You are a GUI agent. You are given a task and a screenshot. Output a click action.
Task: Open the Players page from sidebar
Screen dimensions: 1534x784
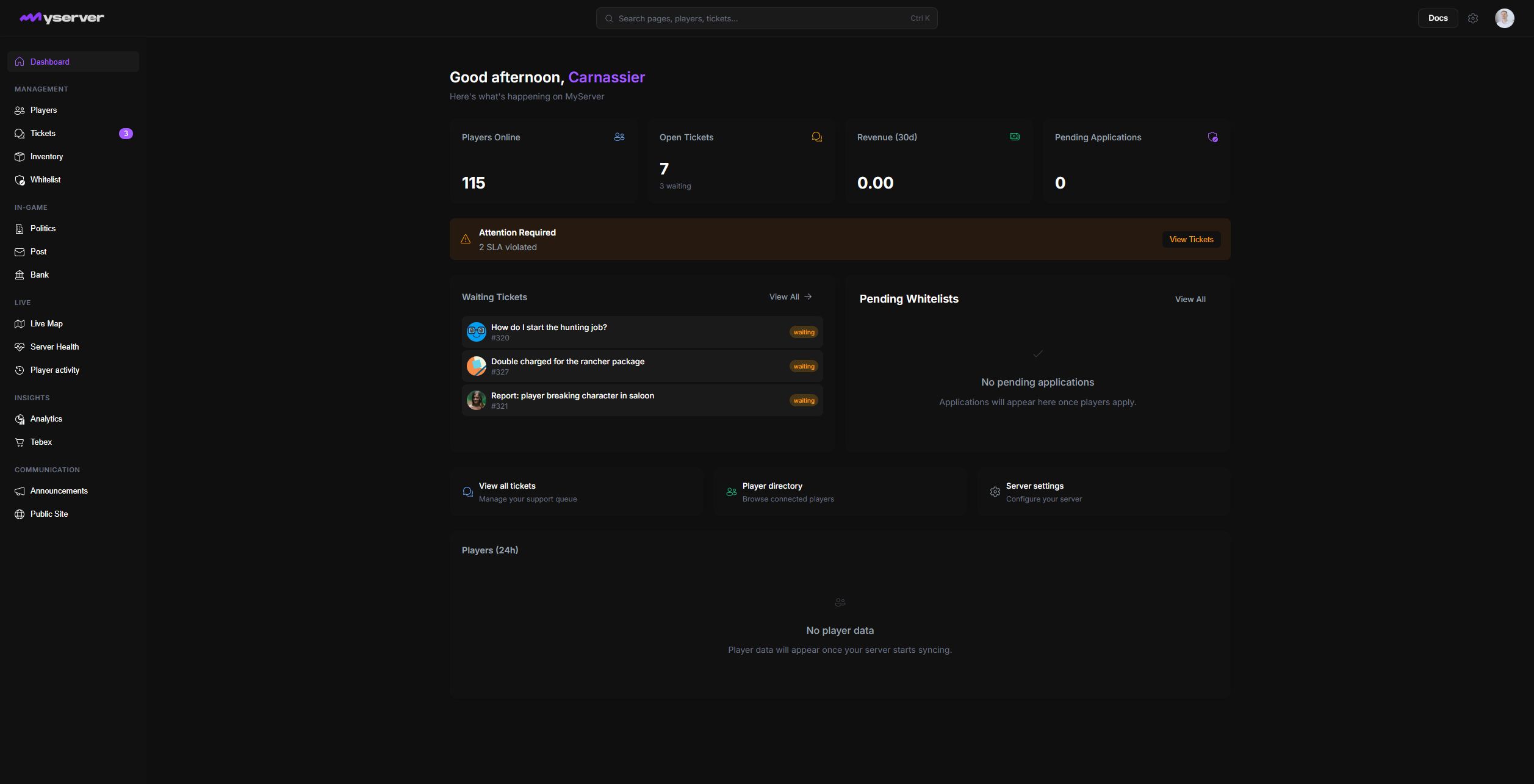pos(73,110)
